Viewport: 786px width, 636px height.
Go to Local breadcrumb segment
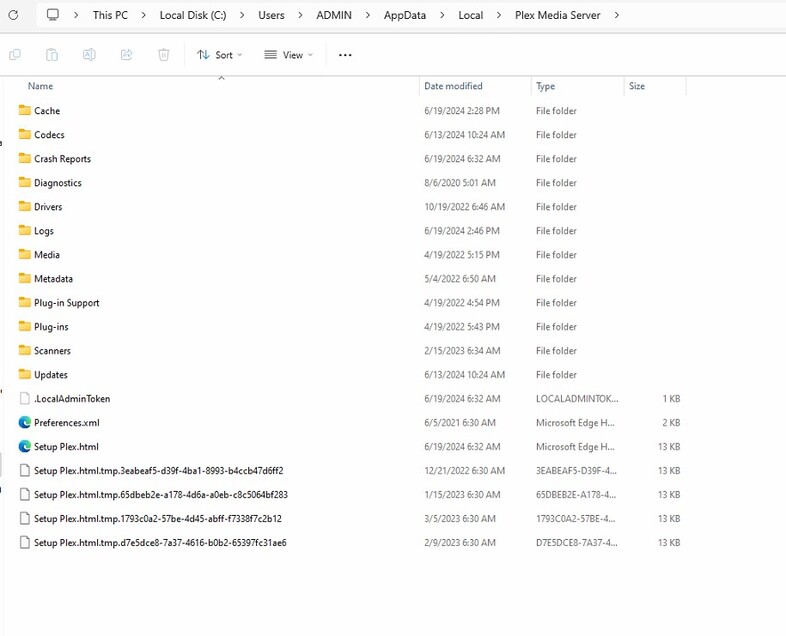(471, 15)
